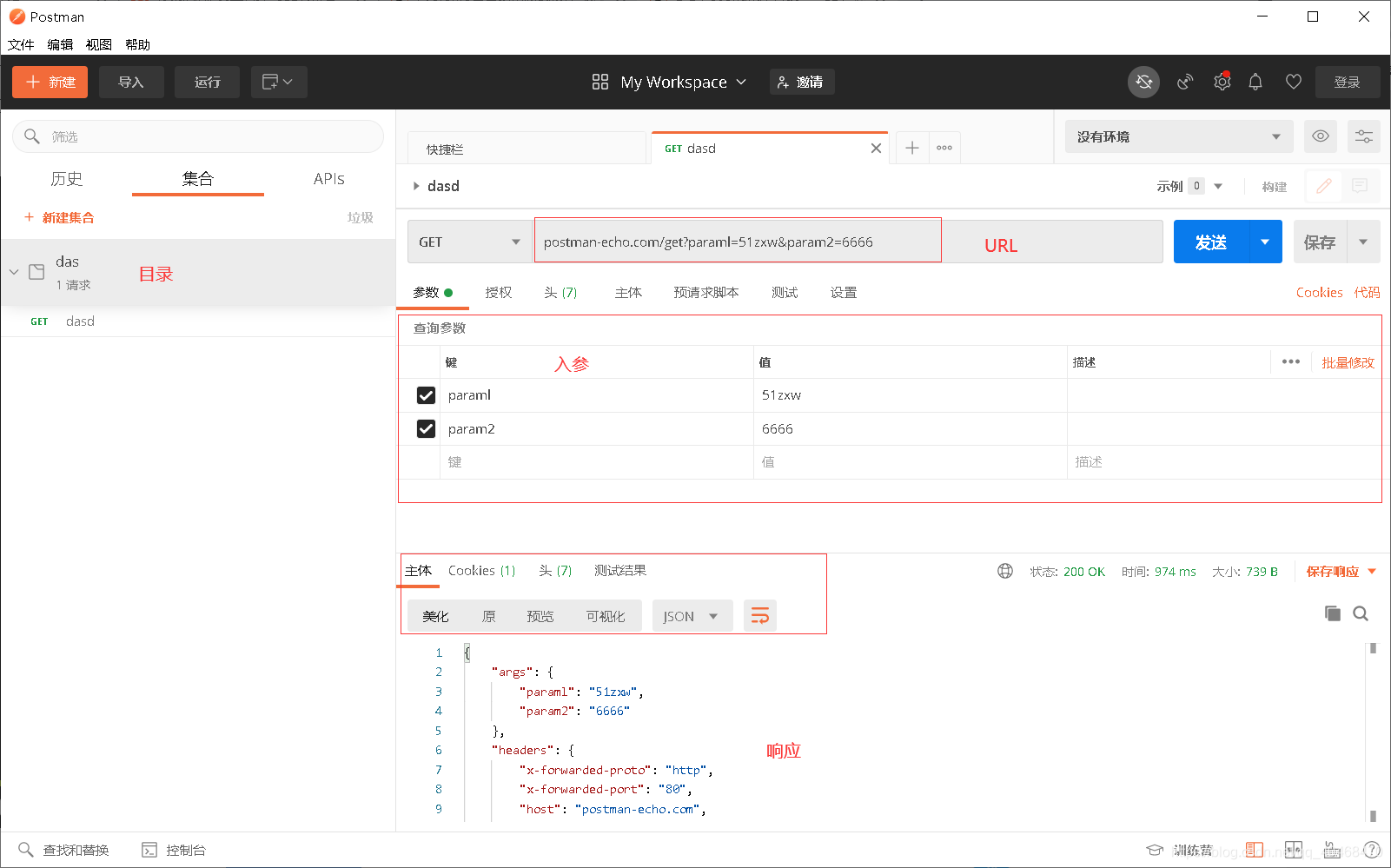This screenshot has width=1391, height=868.
Task: Click the pencil edit icon
Action: 1324,186
